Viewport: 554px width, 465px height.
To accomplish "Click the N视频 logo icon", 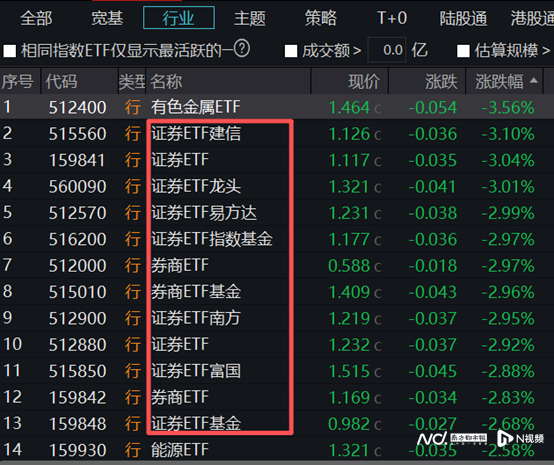I will pos(520,438).
